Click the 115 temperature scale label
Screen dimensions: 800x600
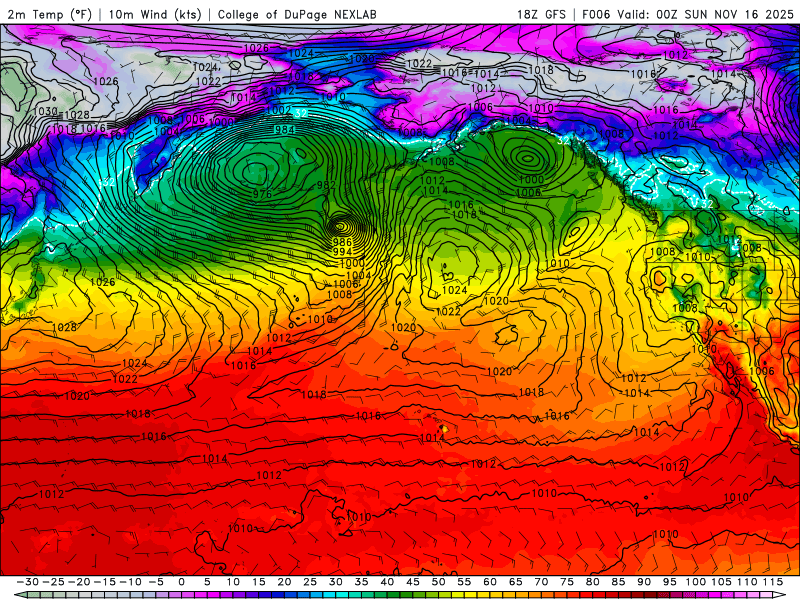point(773,582)
